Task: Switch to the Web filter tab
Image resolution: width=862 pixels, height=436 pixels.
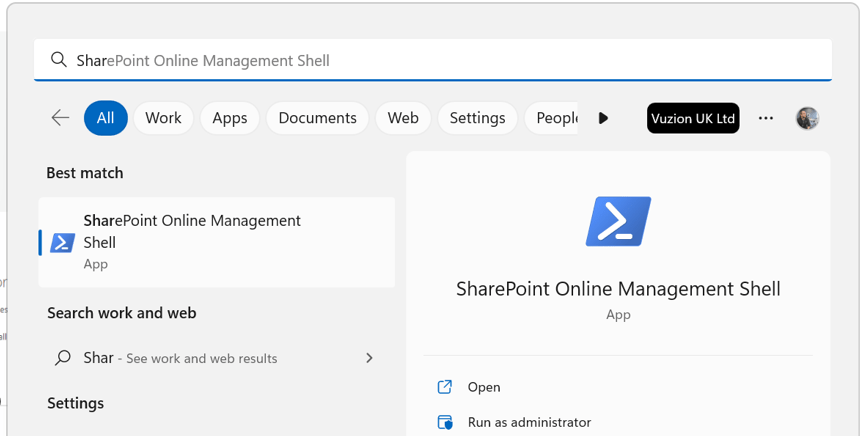Action: point(403,118)
